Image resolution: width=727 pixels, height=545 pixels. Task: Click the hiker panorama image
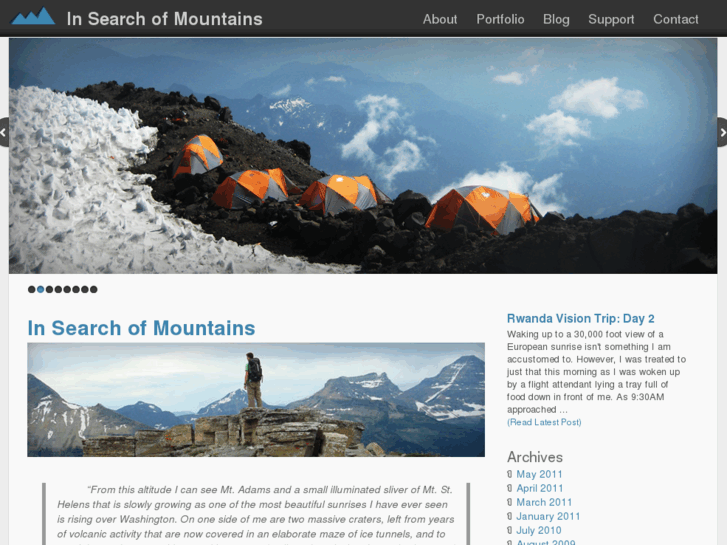(256, 400)
